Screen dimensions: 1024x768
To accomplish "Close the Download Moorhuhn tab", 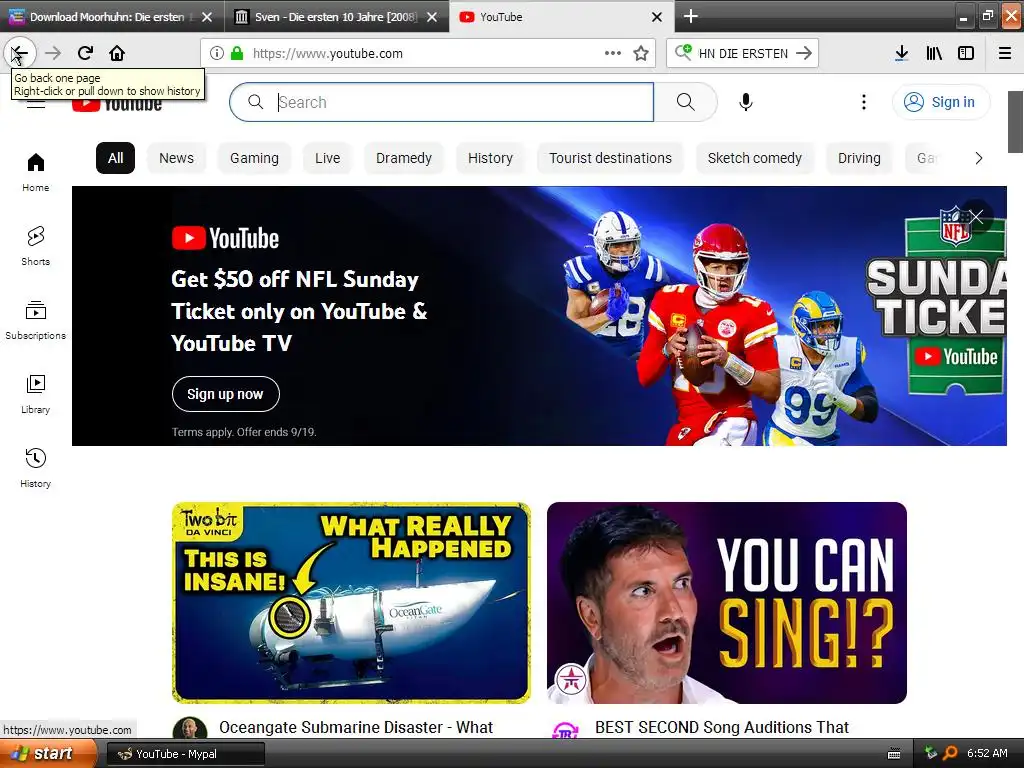I will tap(207, 17).
